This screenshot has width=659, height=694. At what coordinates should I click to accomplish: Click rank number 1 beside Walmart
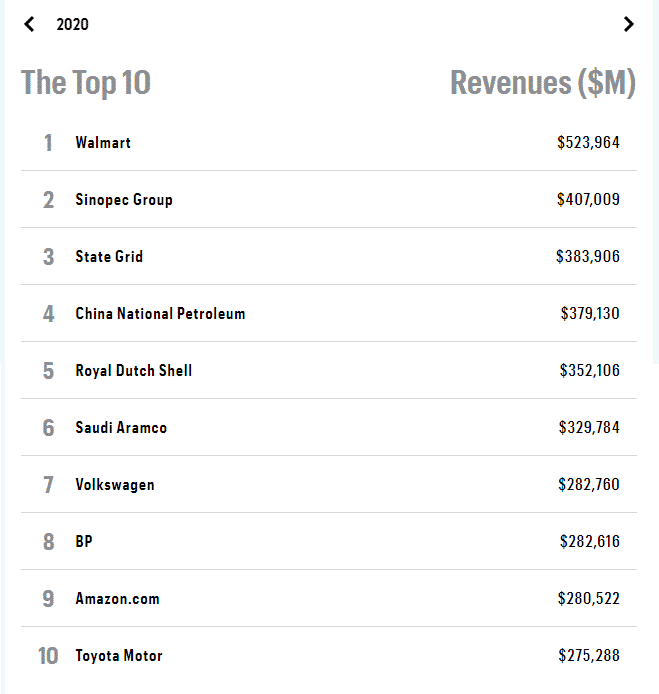tap(48, 143)
